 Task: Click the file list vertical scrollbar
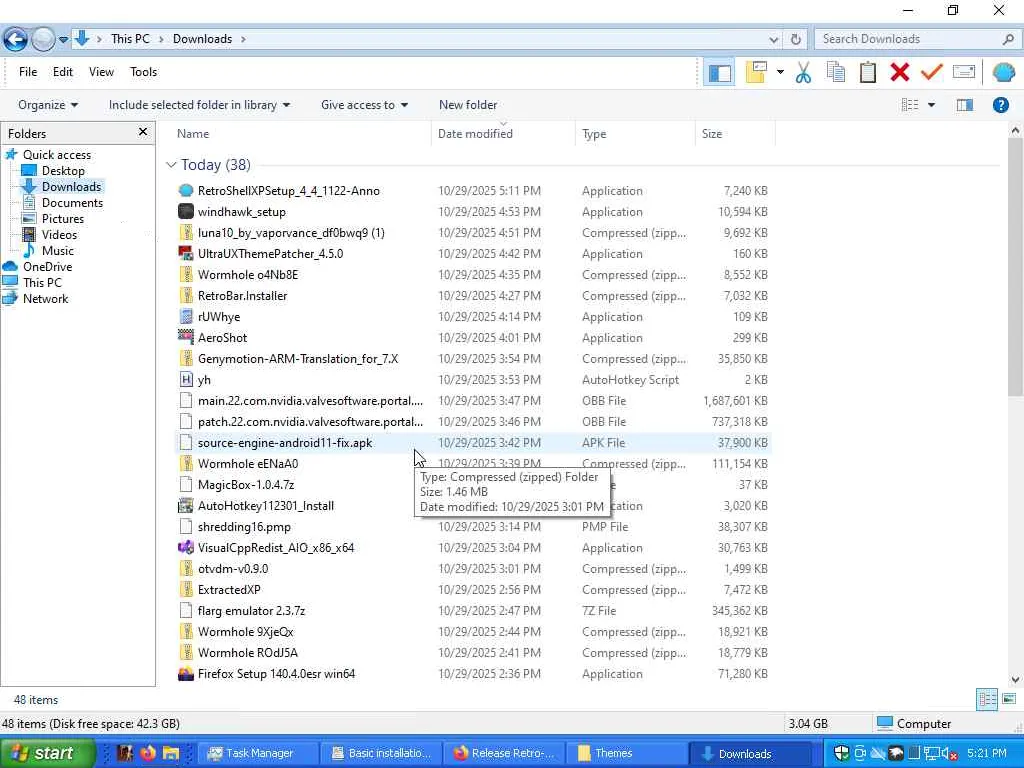(x=1015, y=266)
